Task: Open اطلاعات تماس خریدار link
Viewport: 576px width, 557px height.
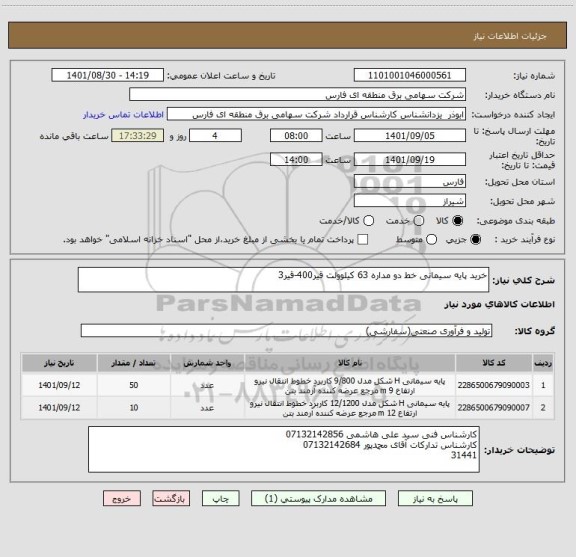Action: tap(123, 115)
